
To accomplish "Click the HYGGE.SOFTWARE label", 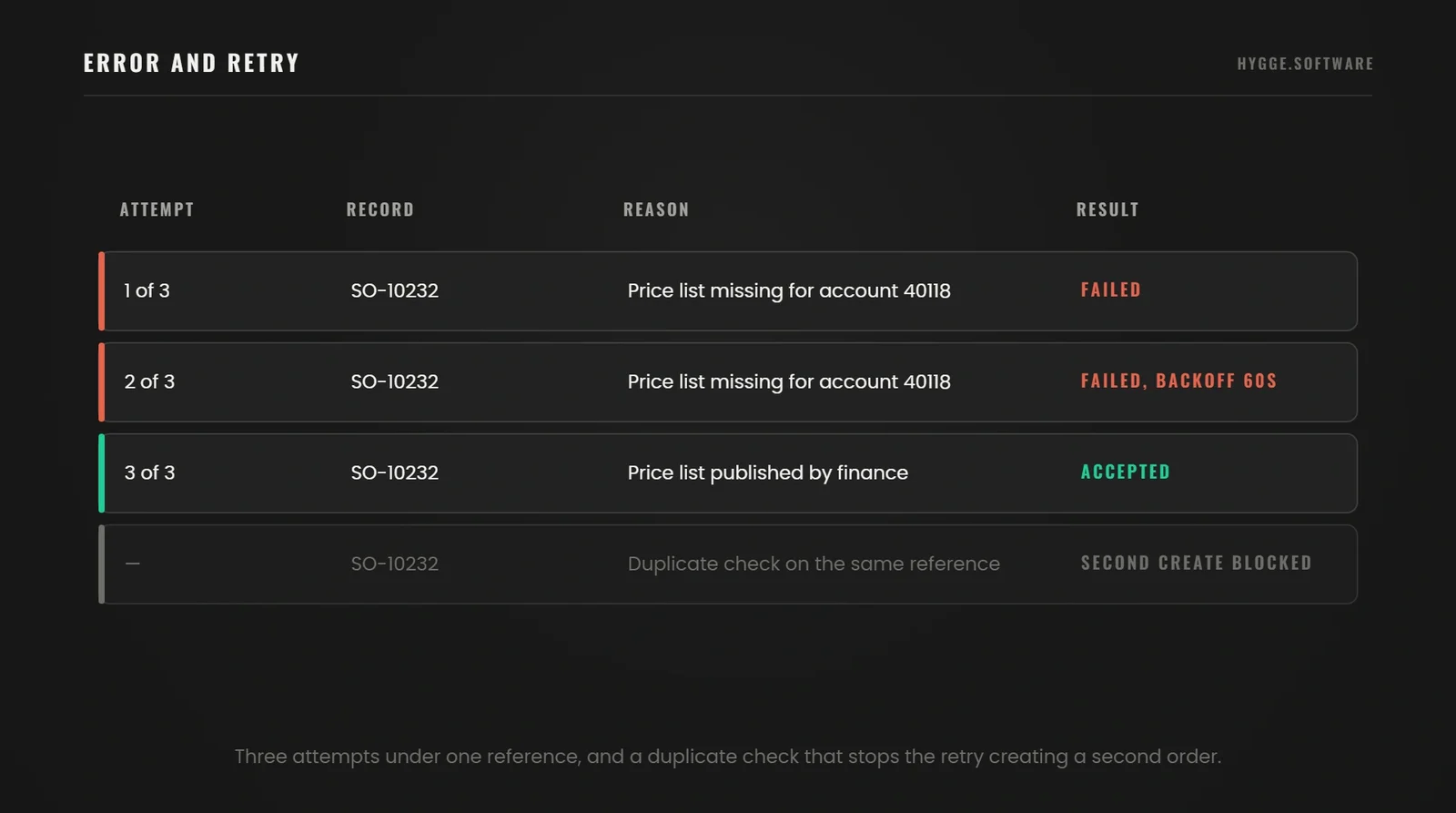I will (1305, 64).
